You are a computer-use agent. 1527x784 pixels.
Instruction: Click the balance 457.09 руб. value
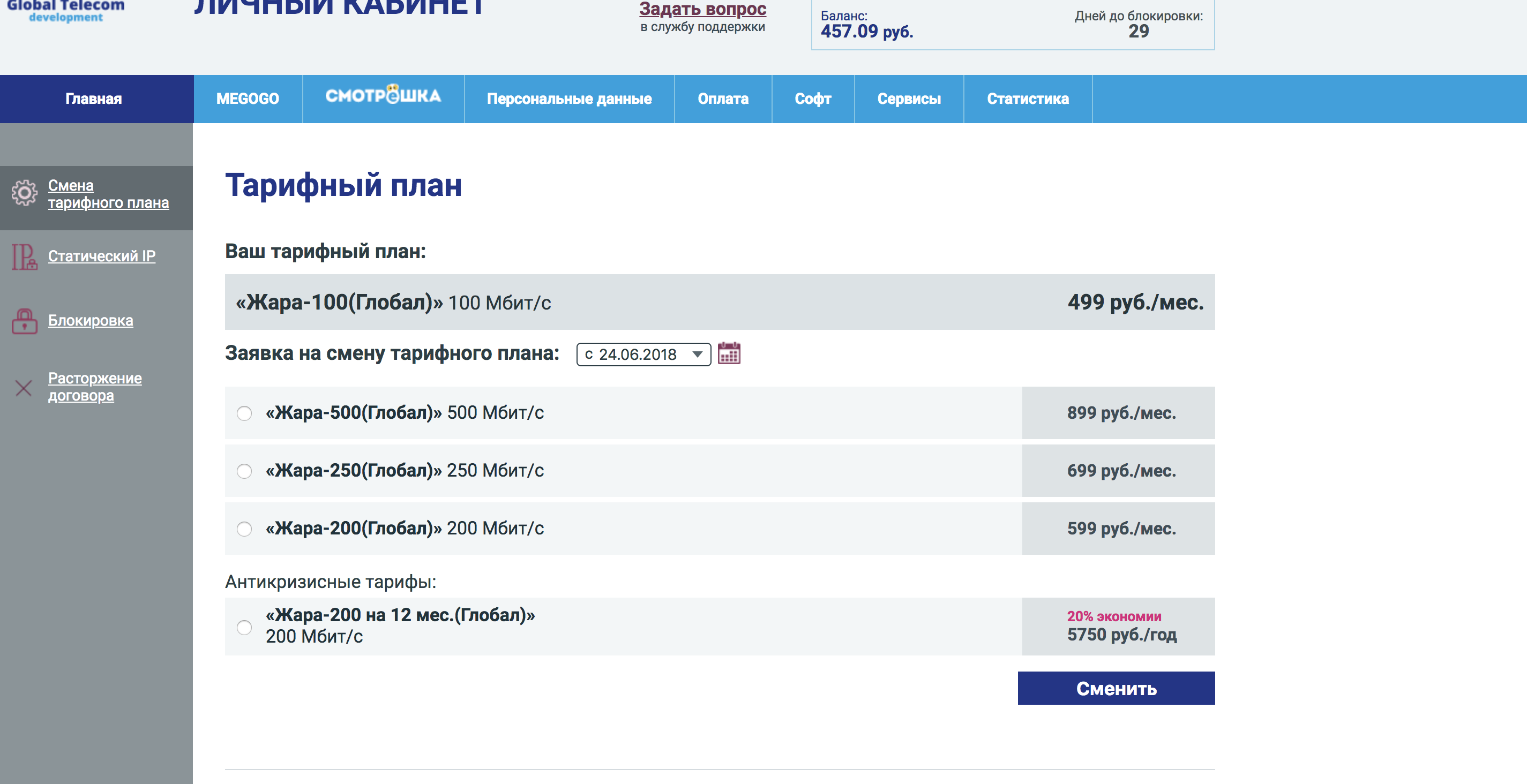coord(867,32)
